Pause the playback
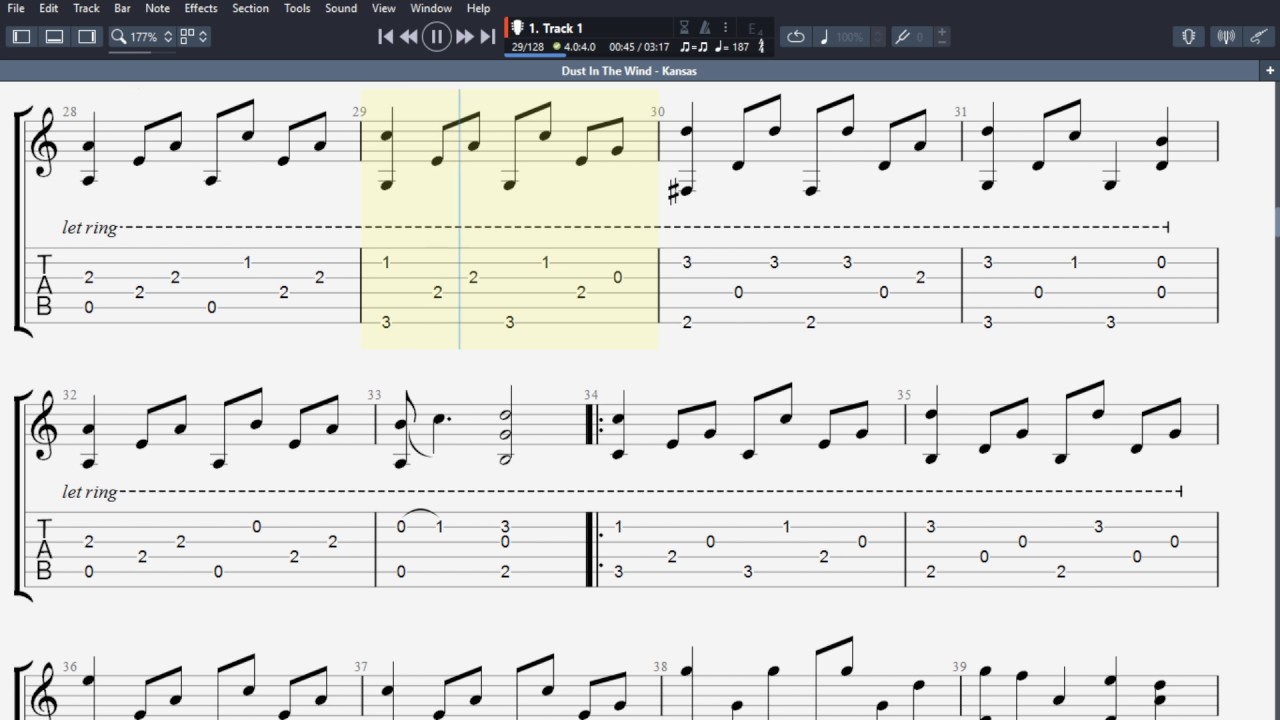Image resolution: width=1280 pixels, height=720 pixels. click(436, 37)
